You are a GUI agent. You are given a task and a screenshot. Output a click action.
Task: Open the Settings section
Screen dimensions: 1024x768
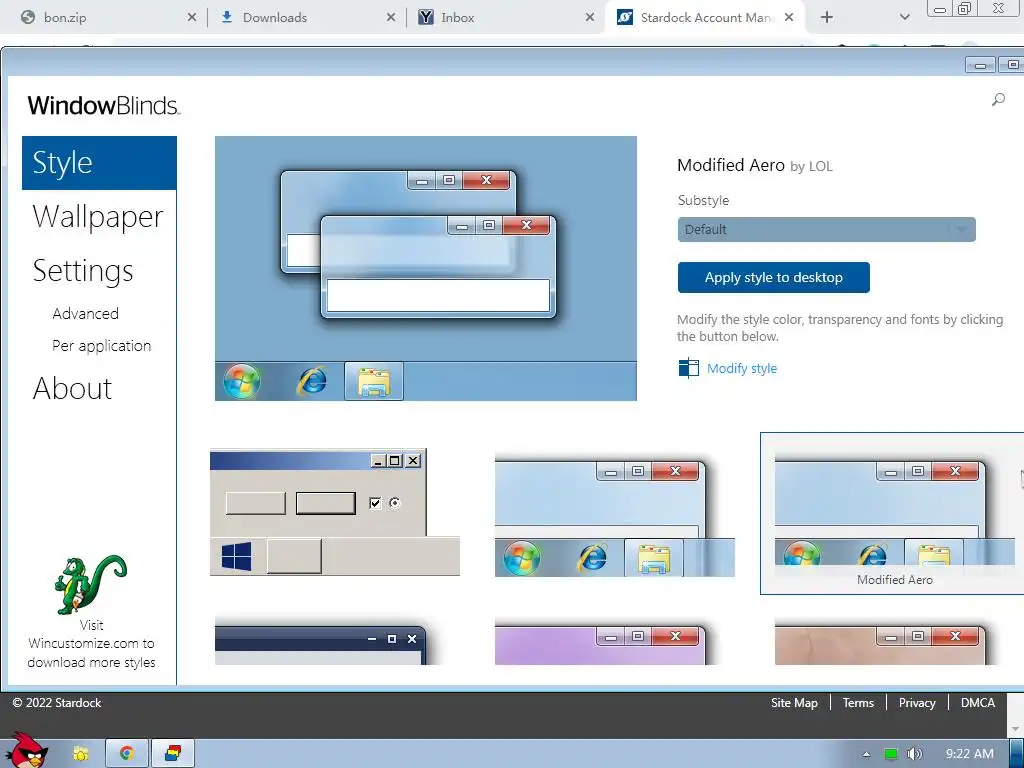[83, 270]
